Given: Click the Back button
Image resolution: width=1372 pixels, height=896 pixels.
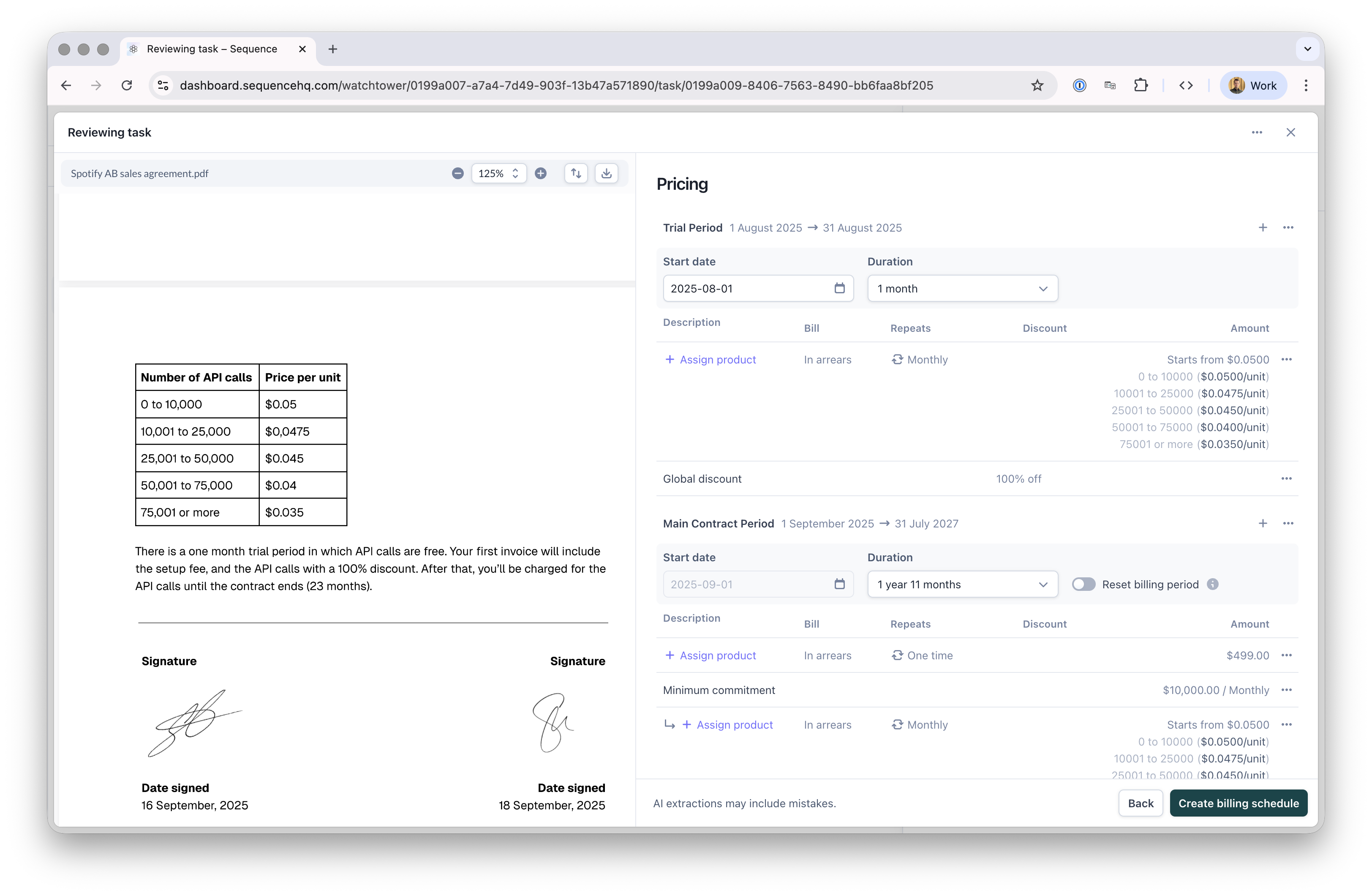Looking at the screenshot, I should click(1140, 803).
